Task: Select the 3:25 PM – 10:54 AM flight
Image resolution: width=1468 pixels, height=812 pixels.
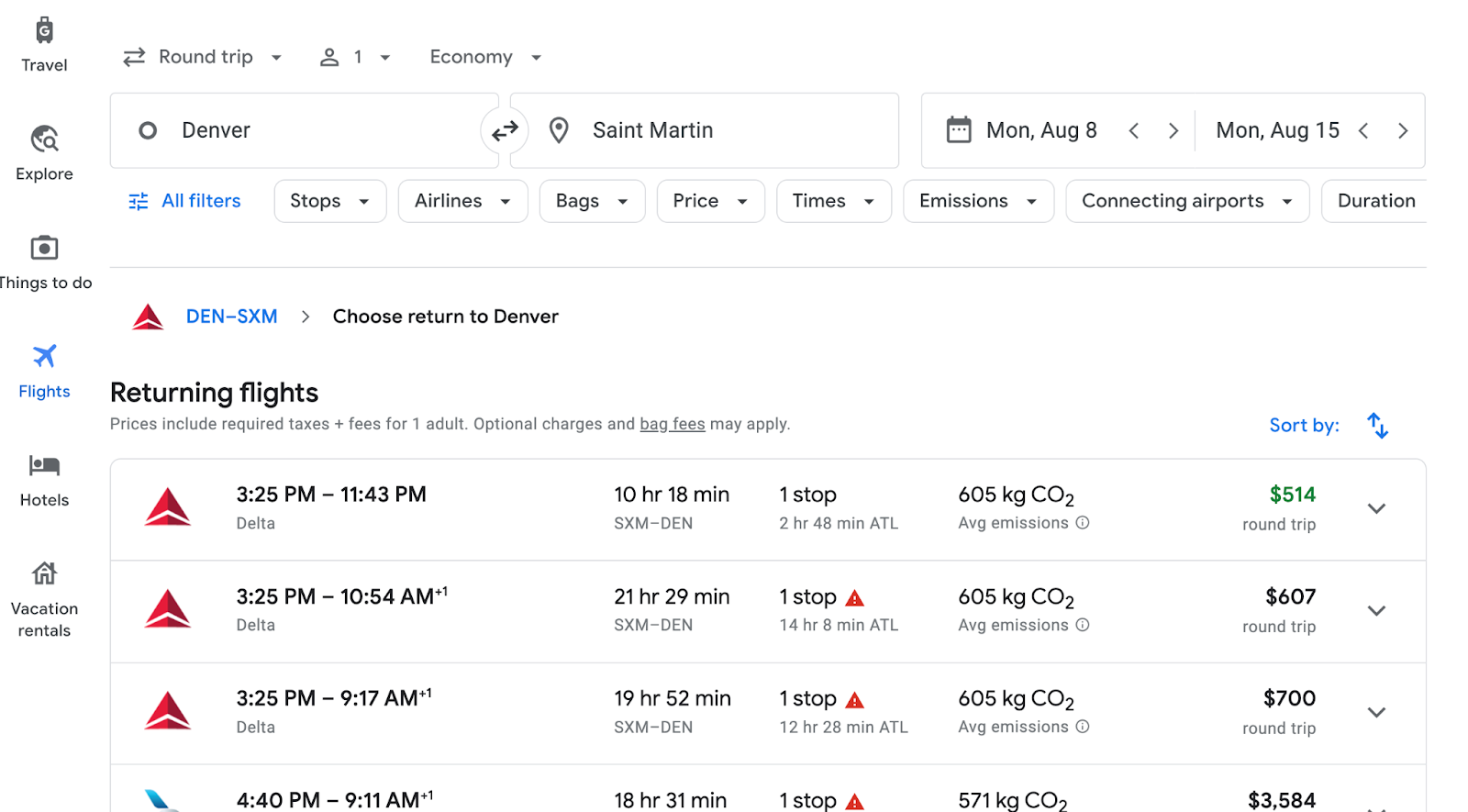Action: point(768,611)
